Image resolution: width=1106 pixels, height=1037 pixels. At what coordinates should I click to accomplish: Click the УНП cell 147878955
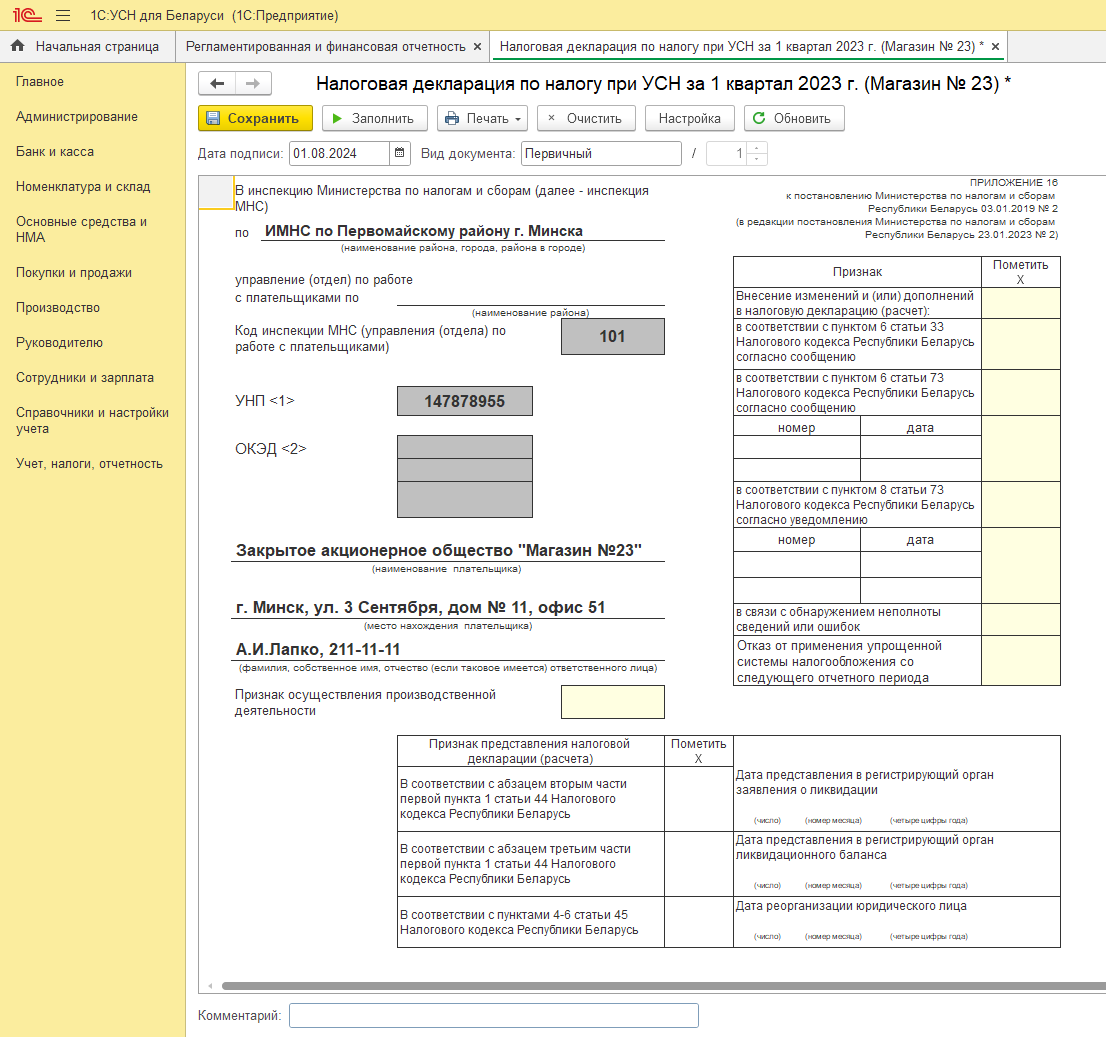tap(465, 401)
